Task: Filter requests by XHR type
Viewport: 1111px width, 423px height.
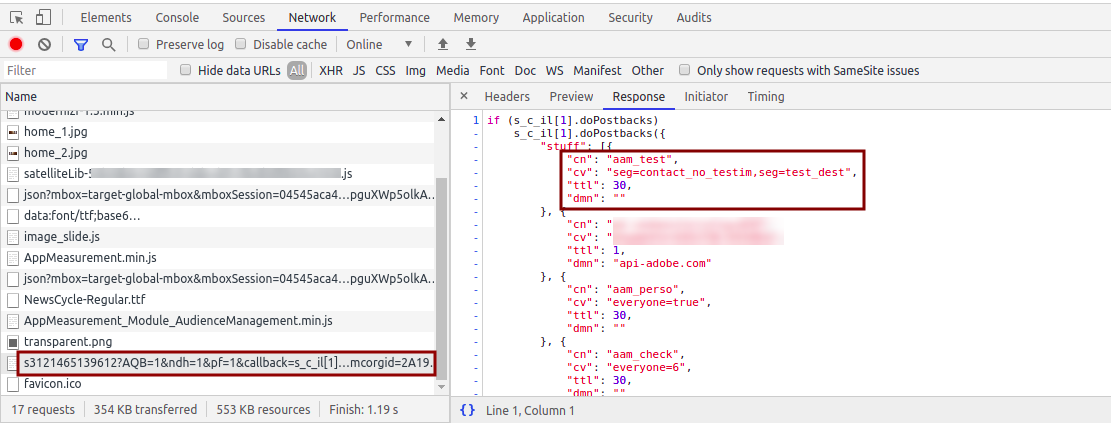Action: click(x=331, y=70)
